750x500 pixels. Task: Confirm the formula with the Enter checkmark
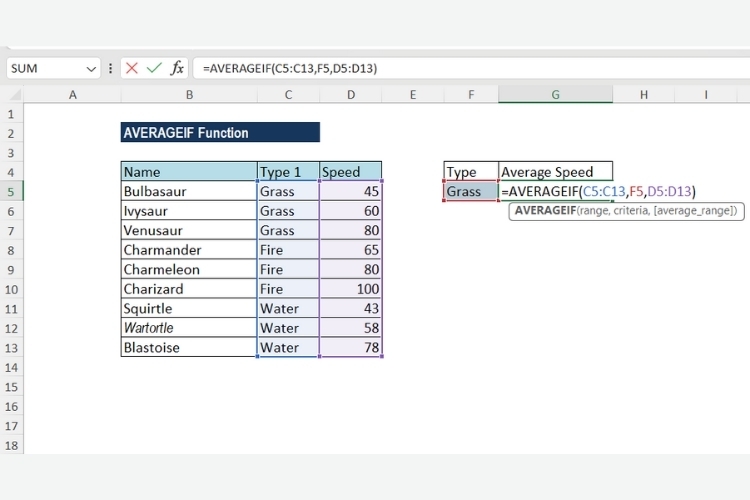154,68
